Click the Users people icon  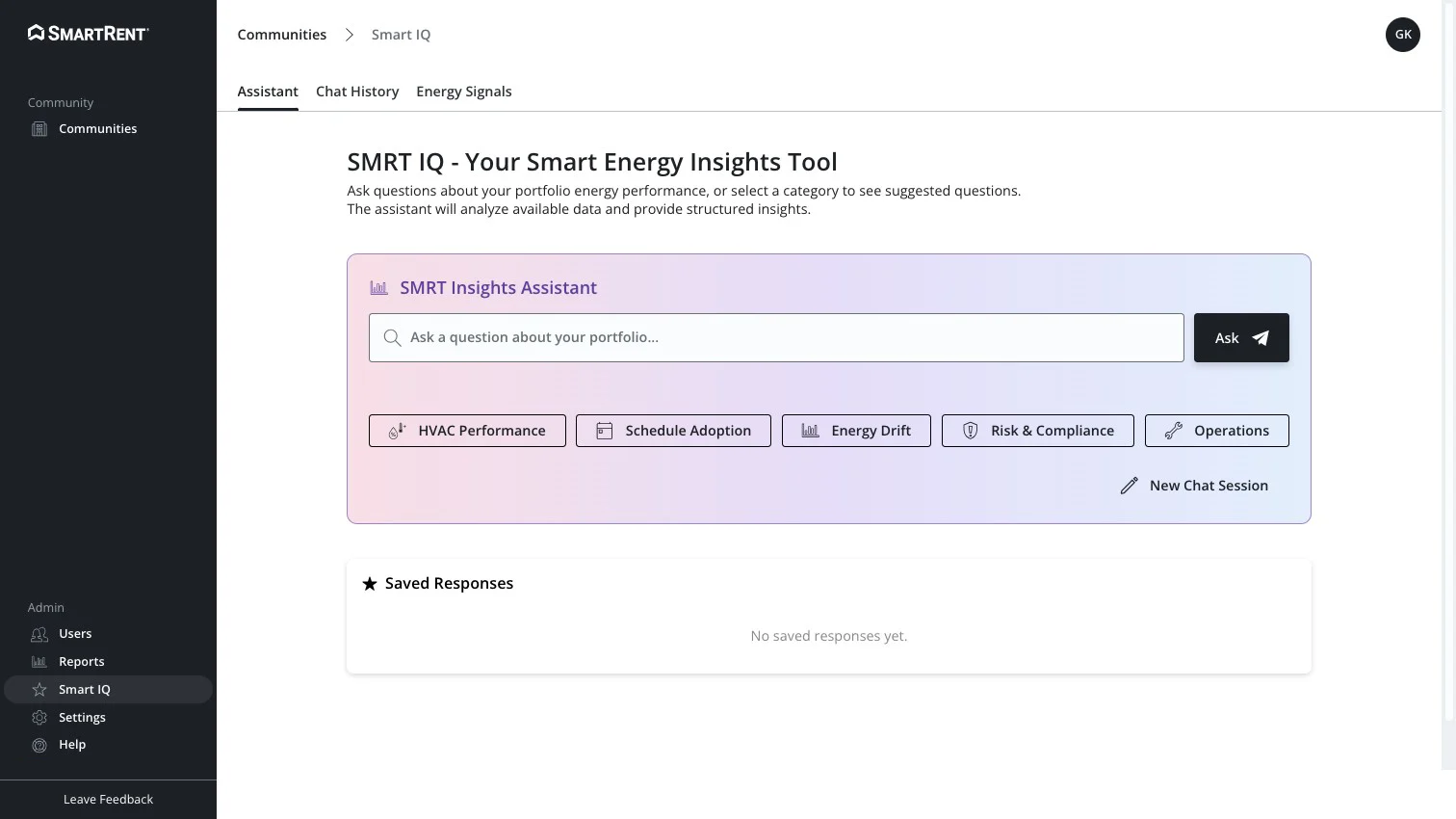(x=39, y=634)
